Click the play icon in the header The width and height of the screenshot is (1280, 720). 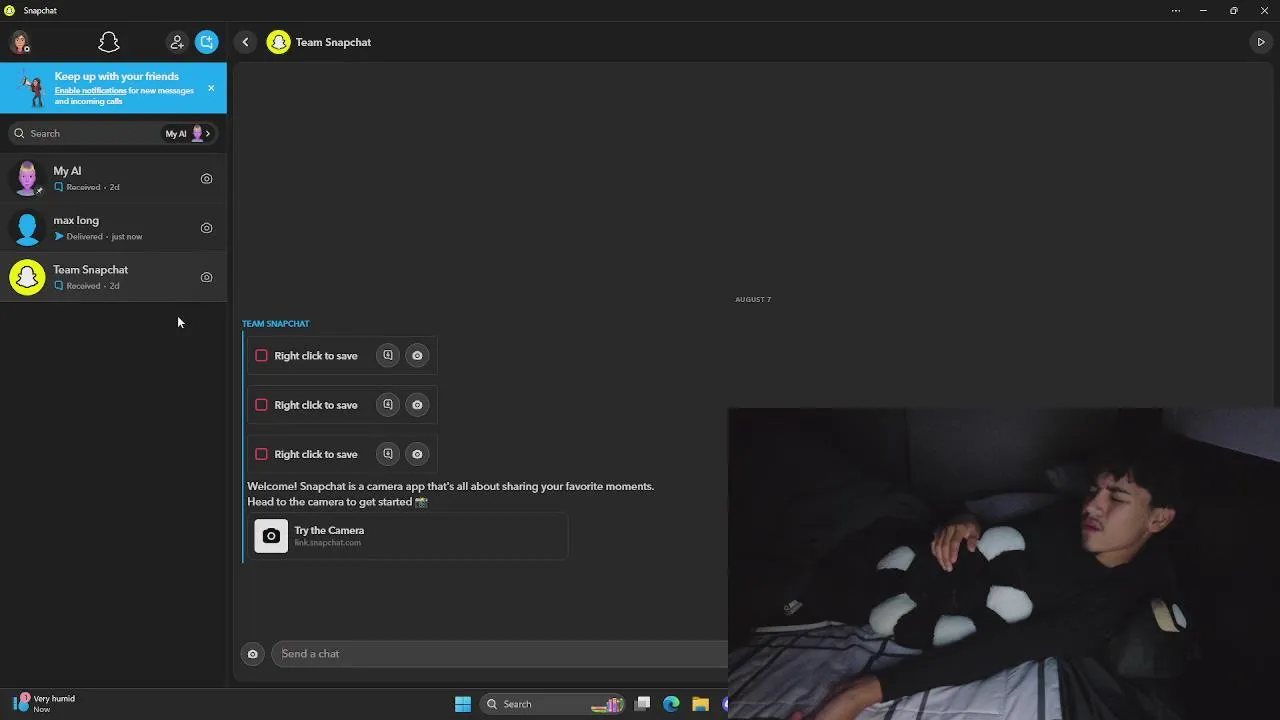(1260, 42)
